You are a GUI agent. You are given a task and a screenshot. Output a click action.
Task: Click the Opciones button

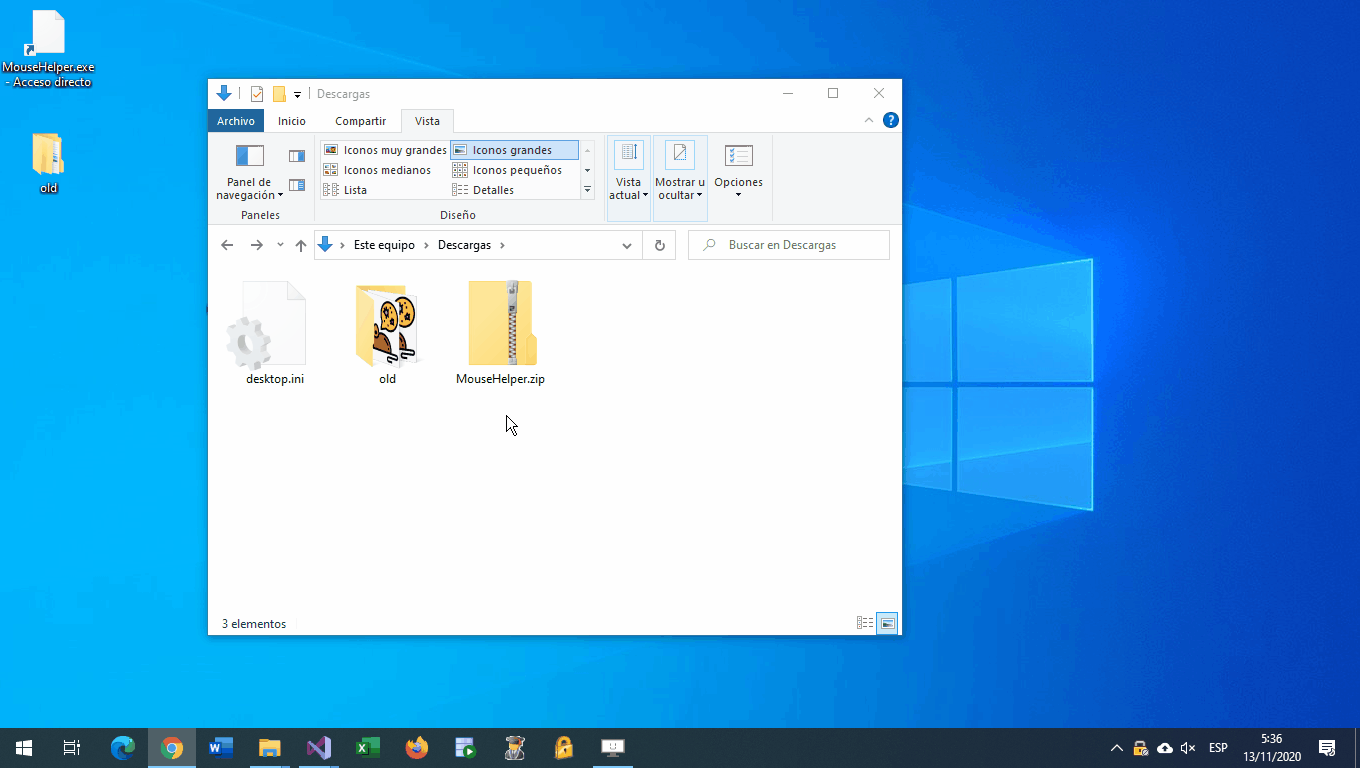pos(738,170)
